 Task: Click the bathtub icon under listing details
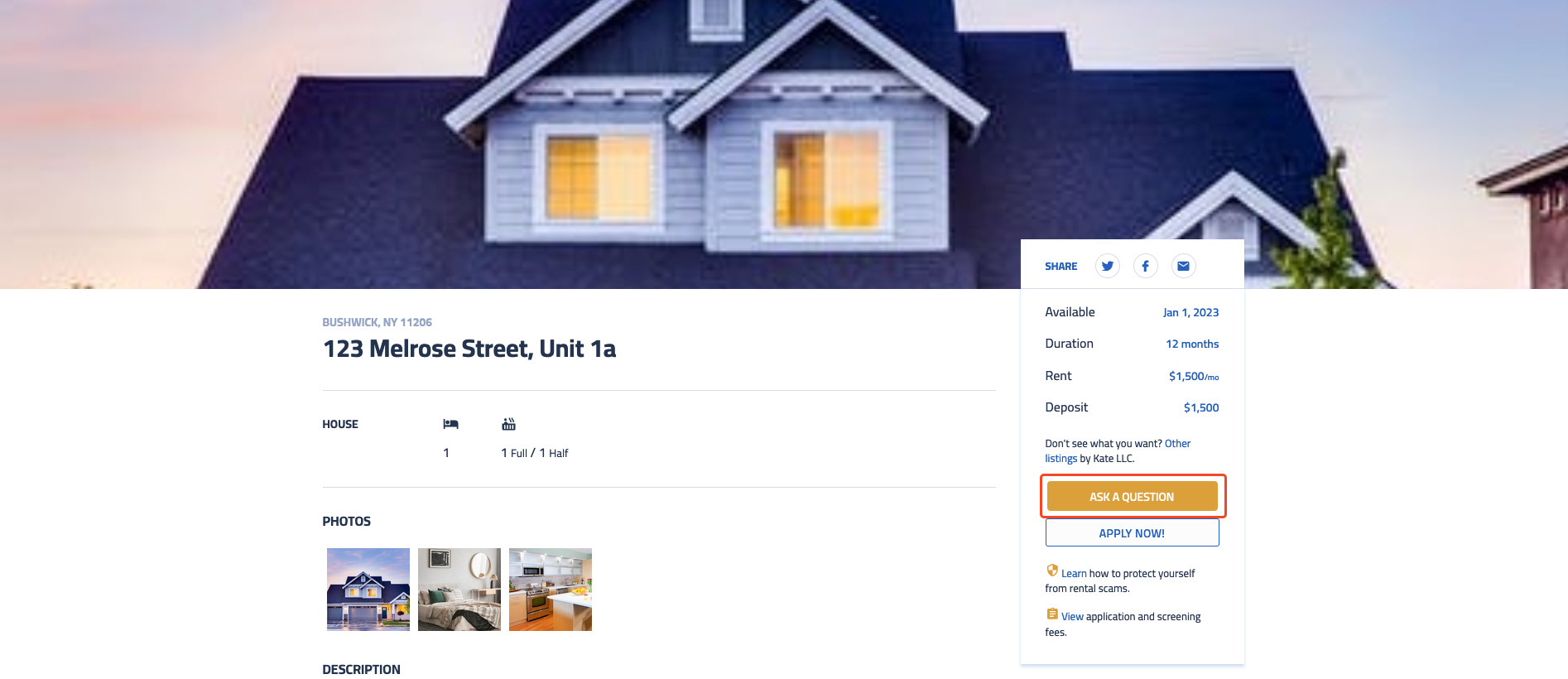(508, 424)
